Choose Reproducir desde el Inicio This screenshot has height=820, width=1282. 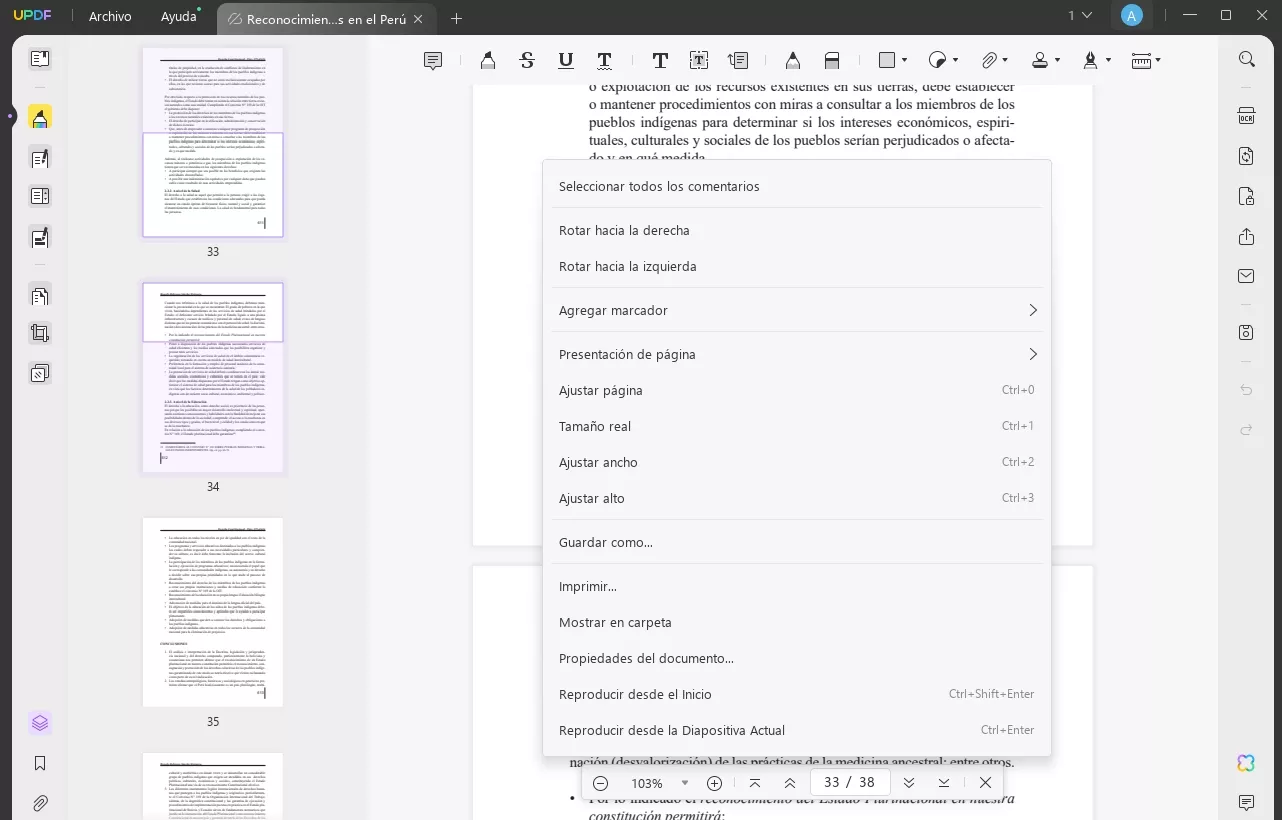pos(797,694)
